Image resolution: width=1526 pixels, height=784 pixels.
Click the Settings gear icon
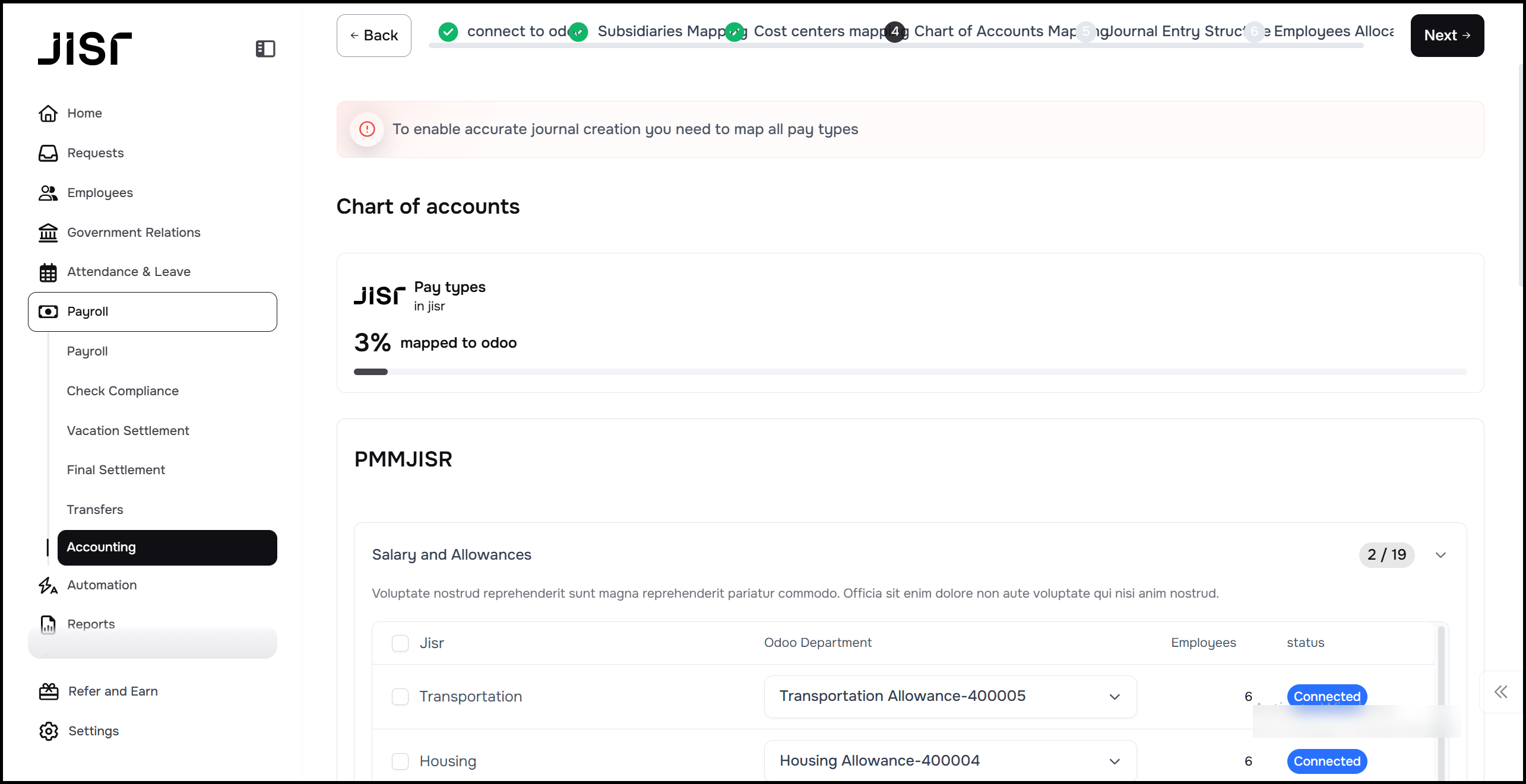pos(49,731)
